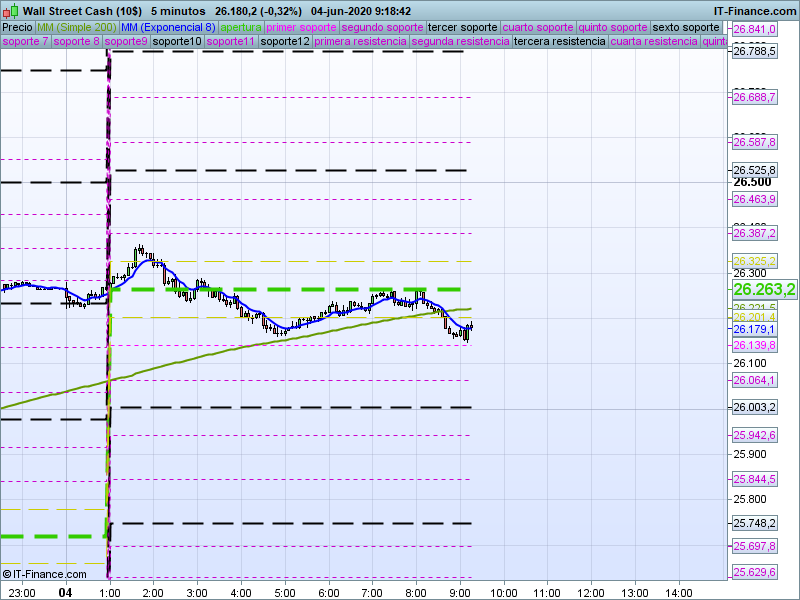The height and width of the screenshot is (600, 800).
Task: Open the primera resistencia indicator label
Action: pyautogui.click(x=360, y=42)
